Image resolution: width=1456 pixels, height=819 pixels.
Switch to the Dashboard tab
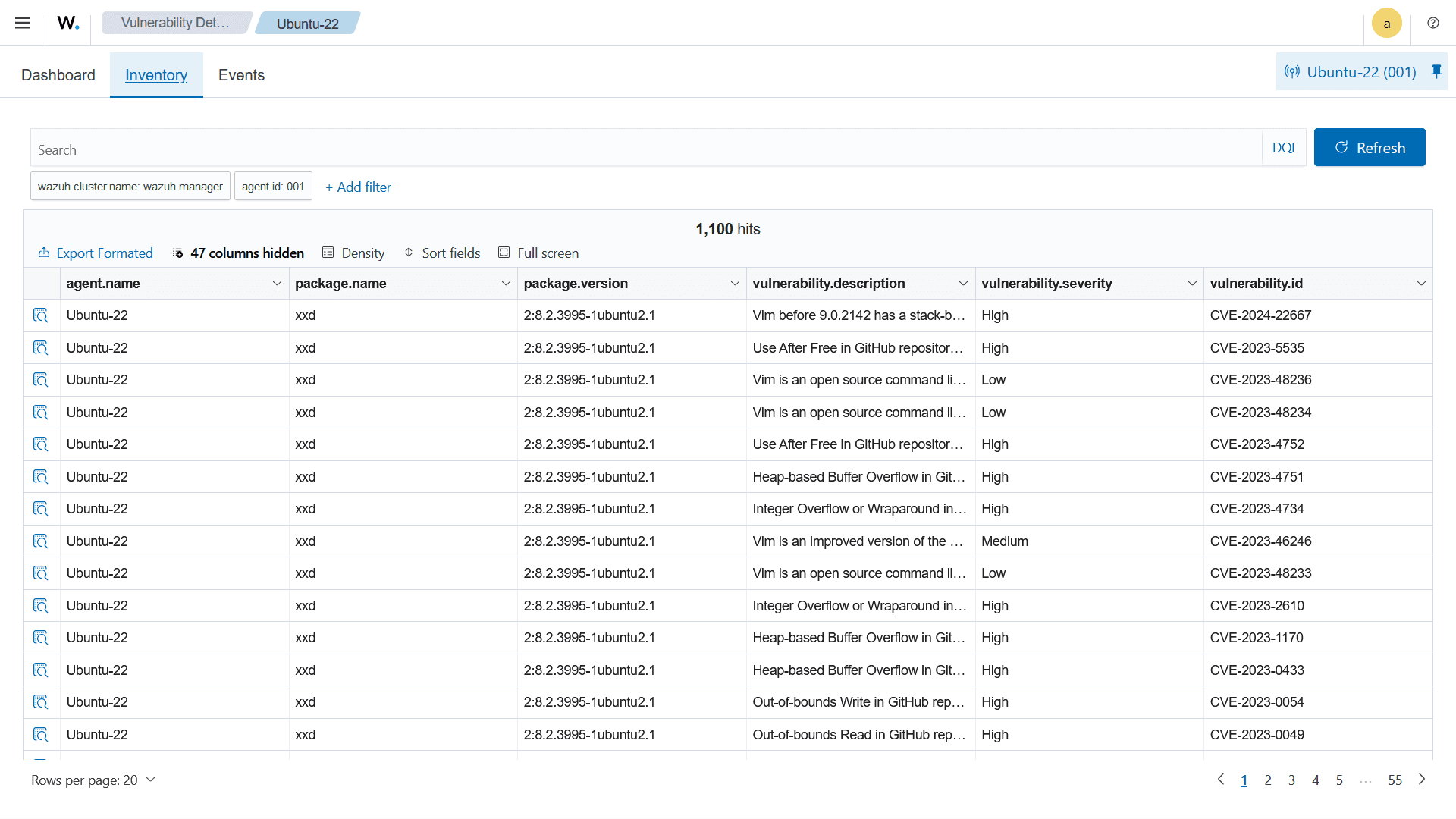click(58, 75)
